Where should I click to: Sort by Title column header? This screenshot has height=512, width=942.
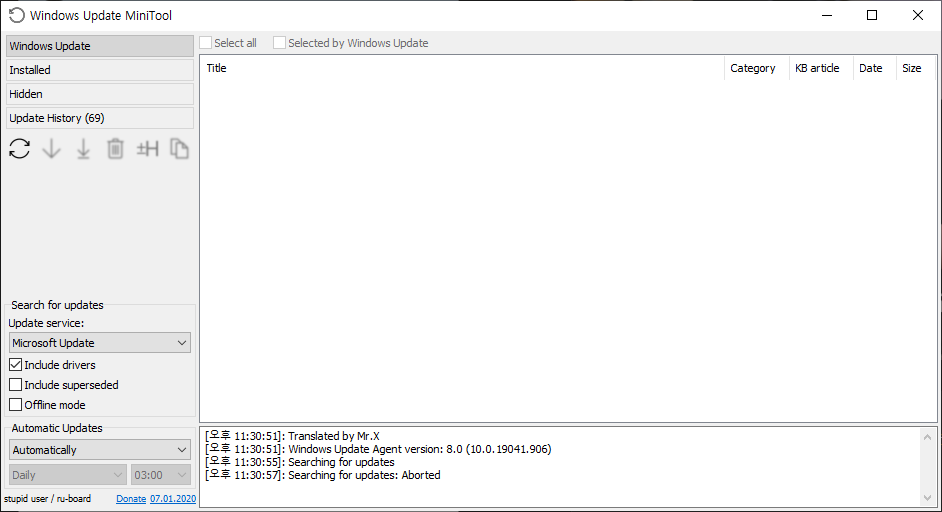pos(462,68)
